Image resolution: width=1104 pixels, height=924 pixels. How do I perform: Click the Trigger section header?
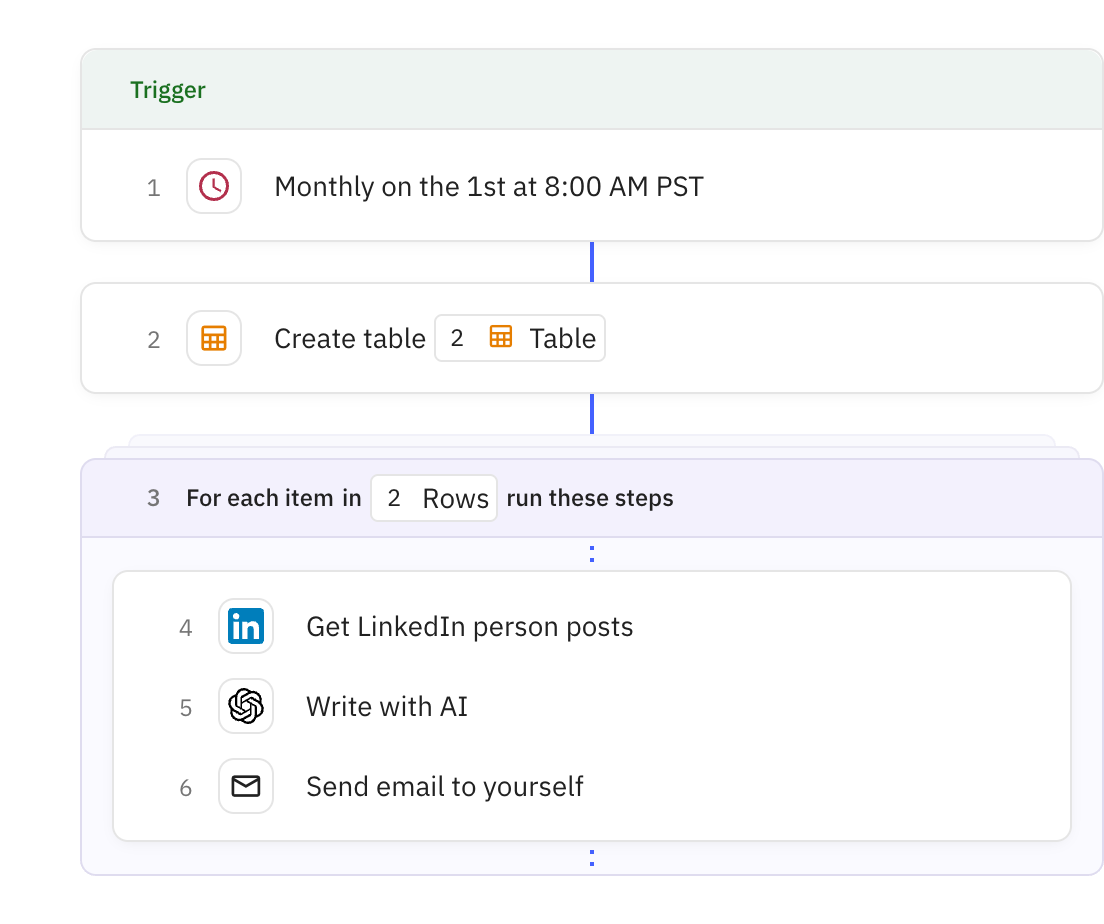[x=591, y=89]
